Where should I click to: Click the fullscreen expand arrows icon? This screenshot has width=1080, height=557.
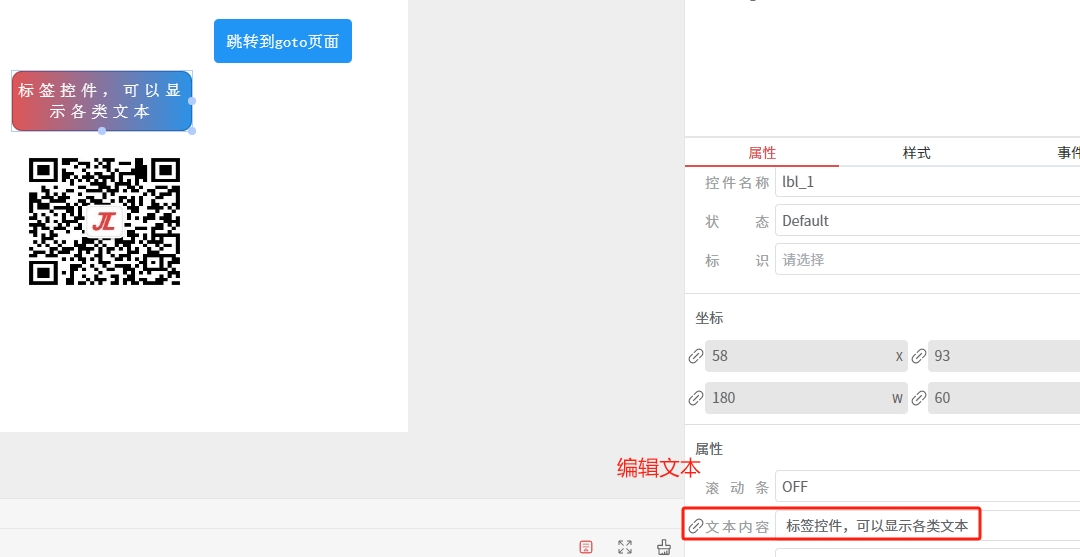[x=625, y=547]
